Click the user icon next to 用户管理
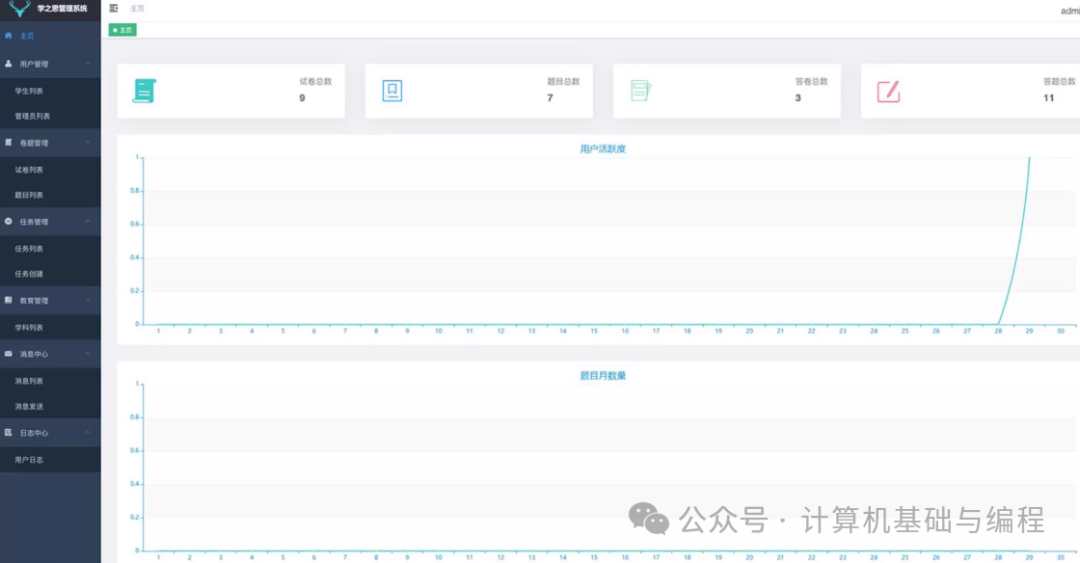Image resolution: width=1080 pixels, height=563 pixels. [8, 63]
